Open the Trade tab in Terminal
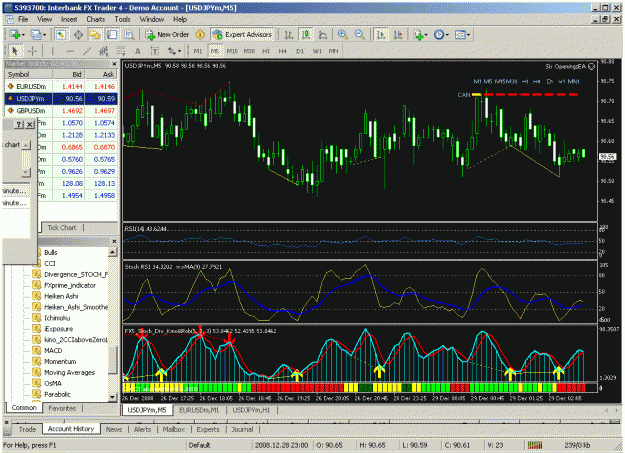Image resolution: width=625 pixels, height=453 pixels. (27, 429)
